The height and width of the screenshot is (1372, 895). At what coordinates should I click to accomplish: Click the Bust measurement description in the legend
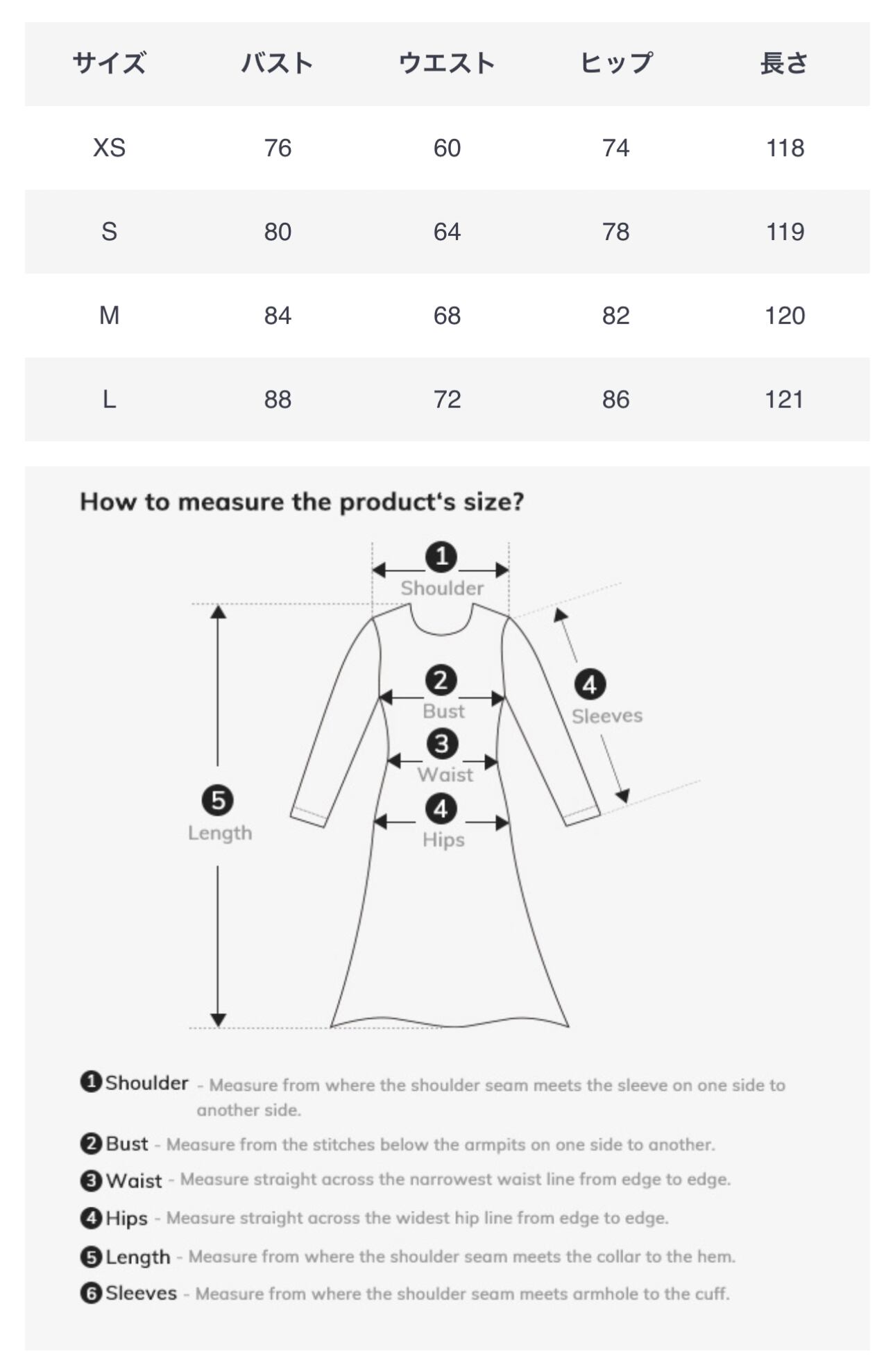coord(440,1144)
